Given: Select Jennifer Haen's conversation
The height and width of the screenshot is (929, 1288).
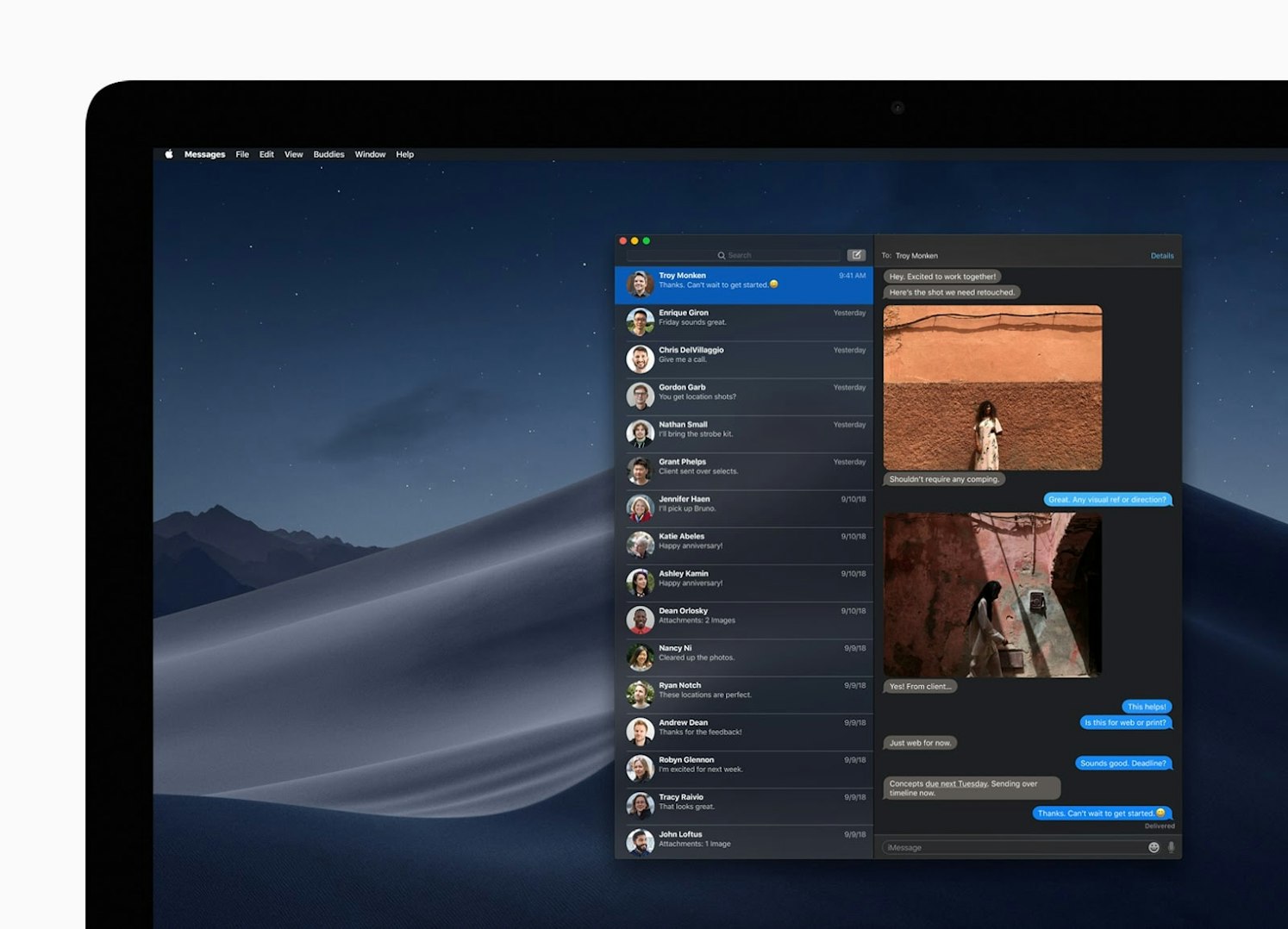Looking at the screenshot, I should pyautogui.click(x=746, y=504).
